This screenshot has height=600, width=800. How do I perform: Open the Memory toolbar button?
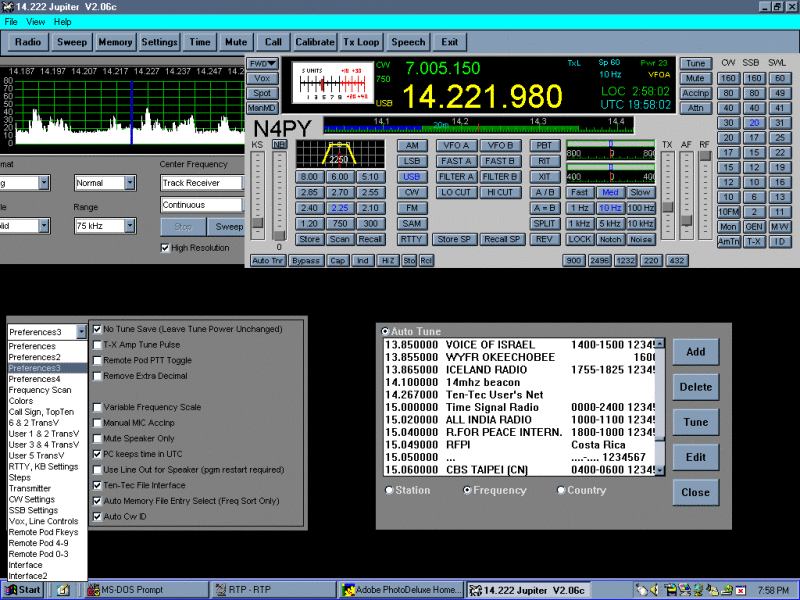(115, 42)
